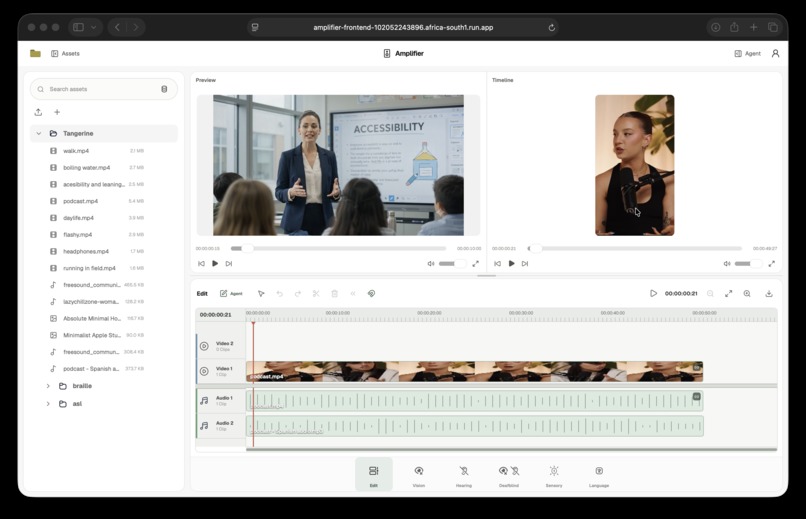
Task: Enter fullscreen on the Timeline player
Action: [772, 264]
